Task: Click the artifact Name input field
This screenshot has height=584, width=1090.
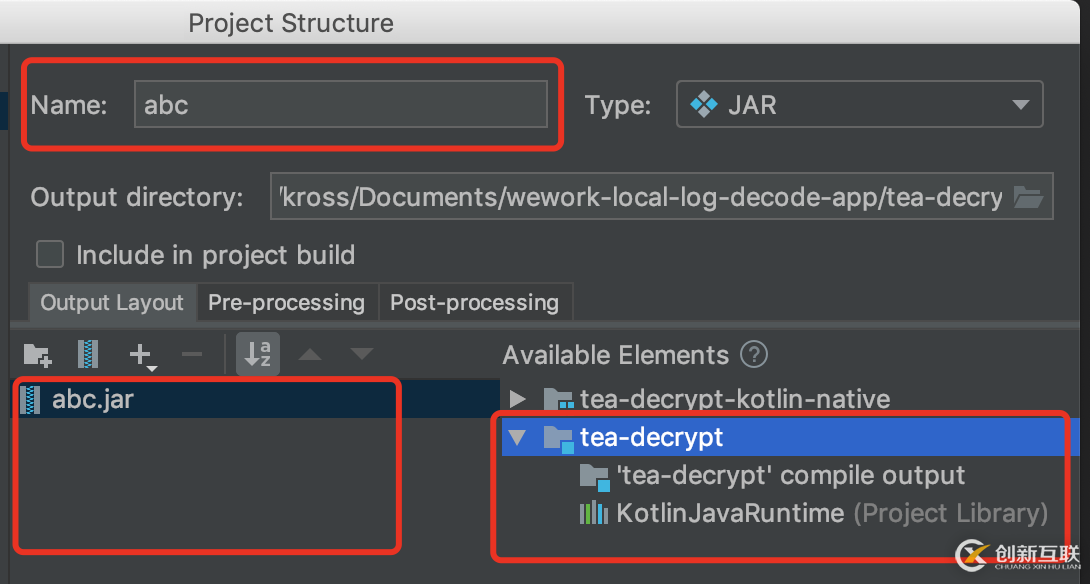Action: [x=340, y=104]
